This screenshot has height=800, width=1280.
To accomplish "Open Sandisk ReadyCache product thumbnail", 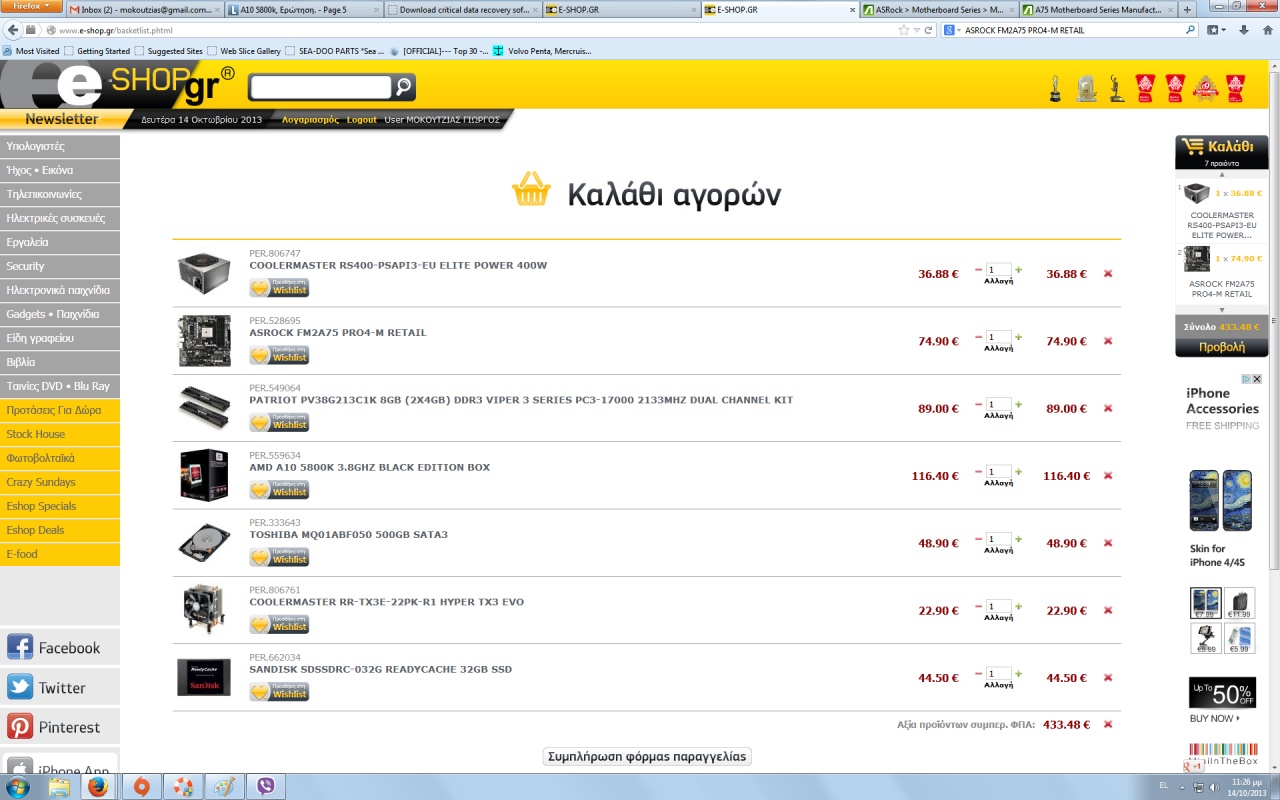I will [x=204, y=677].
